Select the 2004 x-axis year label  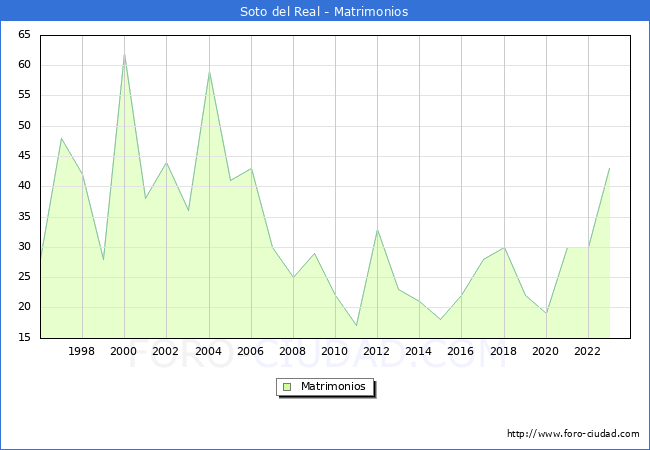(208, 351)
